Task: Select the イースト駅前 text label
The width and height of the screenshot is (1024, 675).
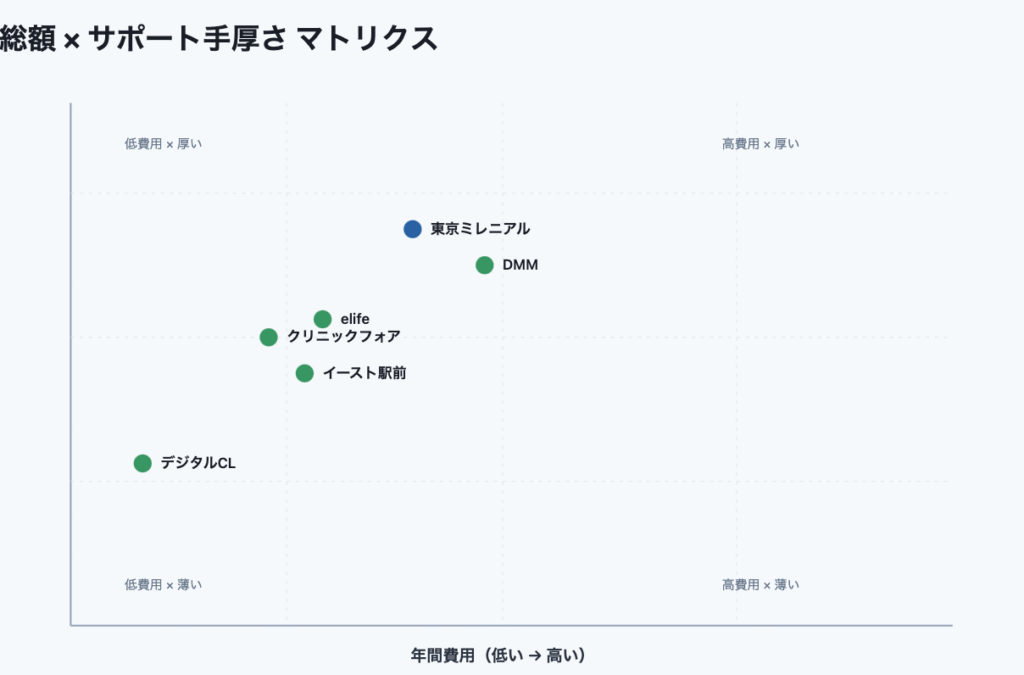Action: [364, 373]
